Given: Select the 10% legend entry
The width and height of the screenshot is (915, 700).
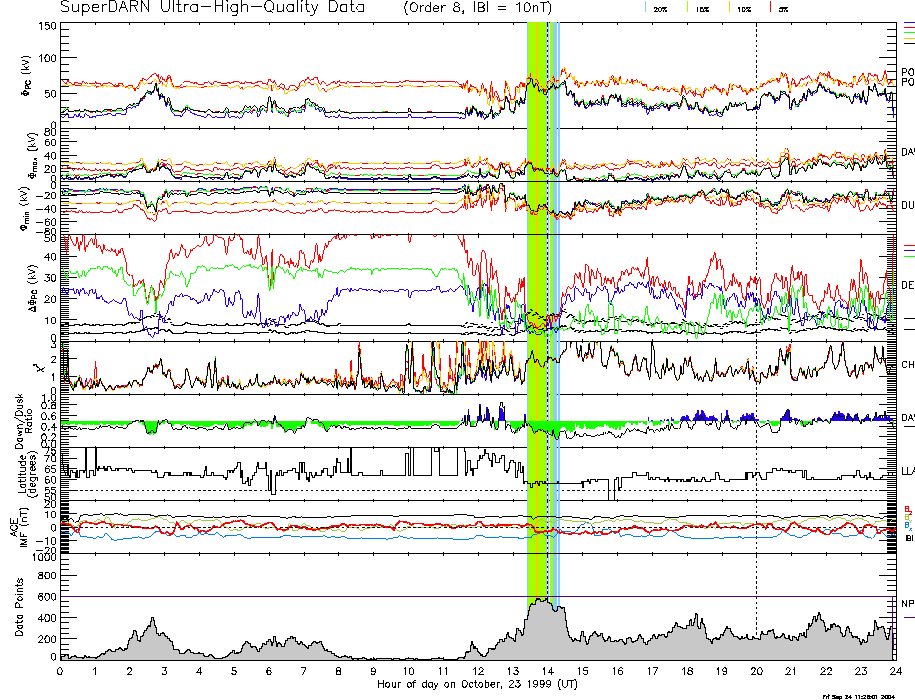Looking at the screenshot, I should coord(742,9).
